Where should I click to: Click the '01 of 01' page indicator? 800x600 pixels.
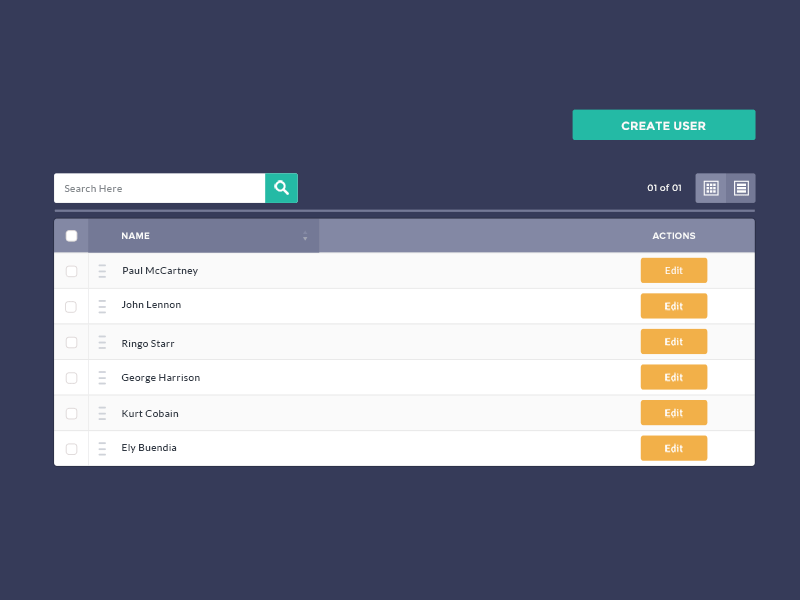tap(664, 188)
